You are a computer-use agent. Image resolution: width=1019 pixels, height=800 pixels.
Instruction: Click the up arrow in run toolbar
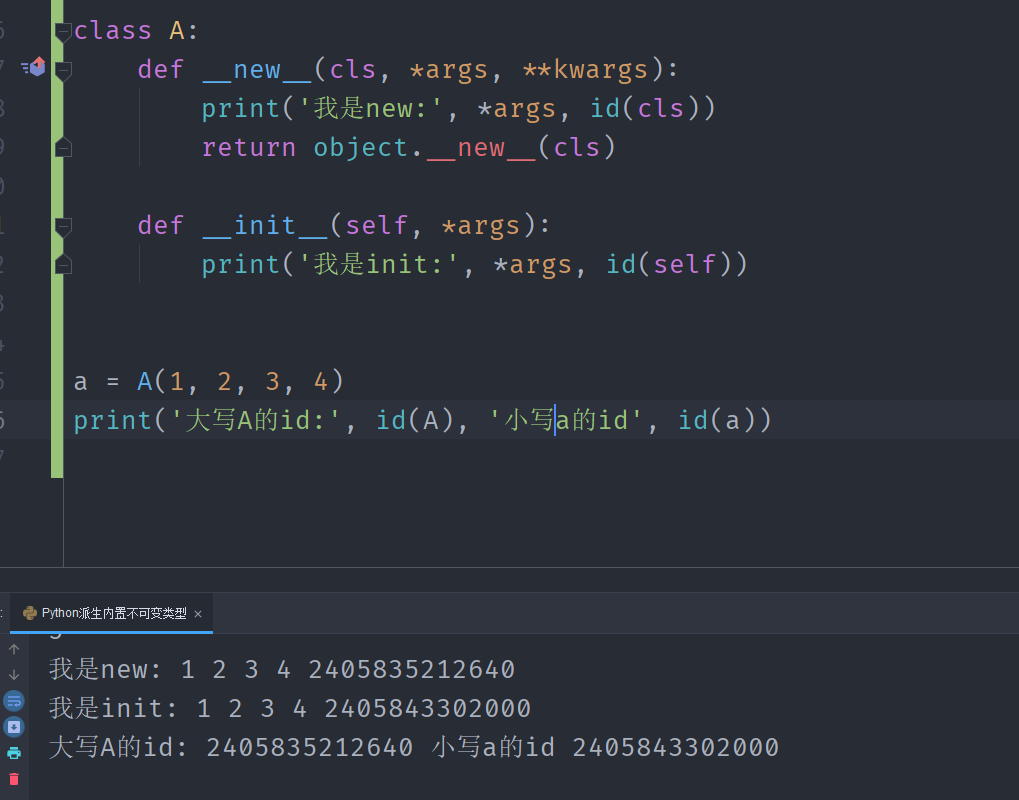coord(14,649)
